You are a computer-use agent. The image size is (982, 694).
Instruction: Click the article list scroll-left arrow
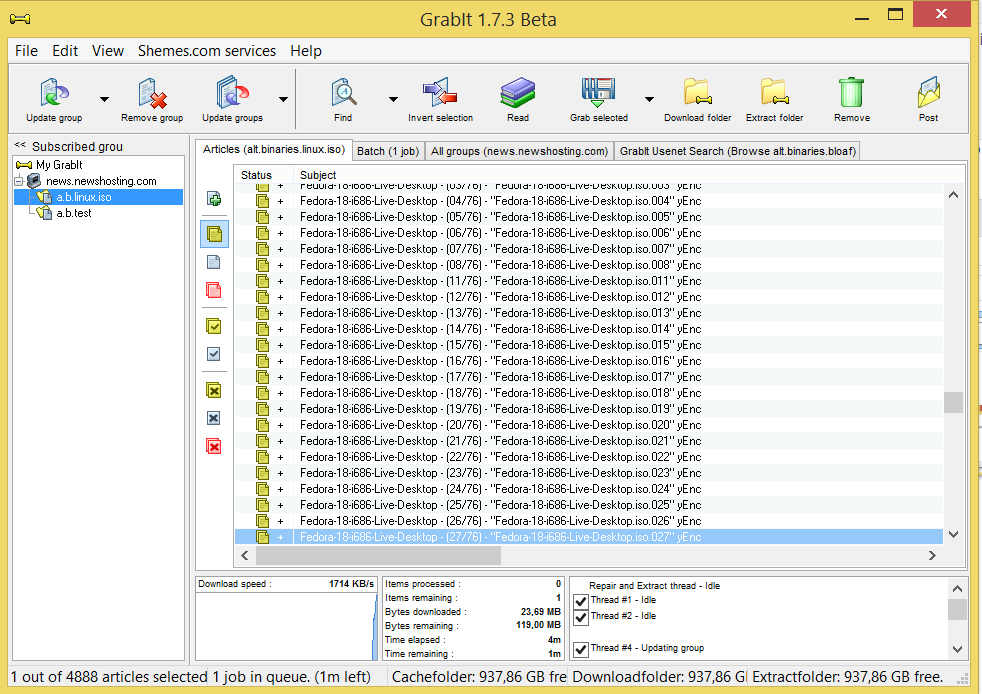coord(245,555)
